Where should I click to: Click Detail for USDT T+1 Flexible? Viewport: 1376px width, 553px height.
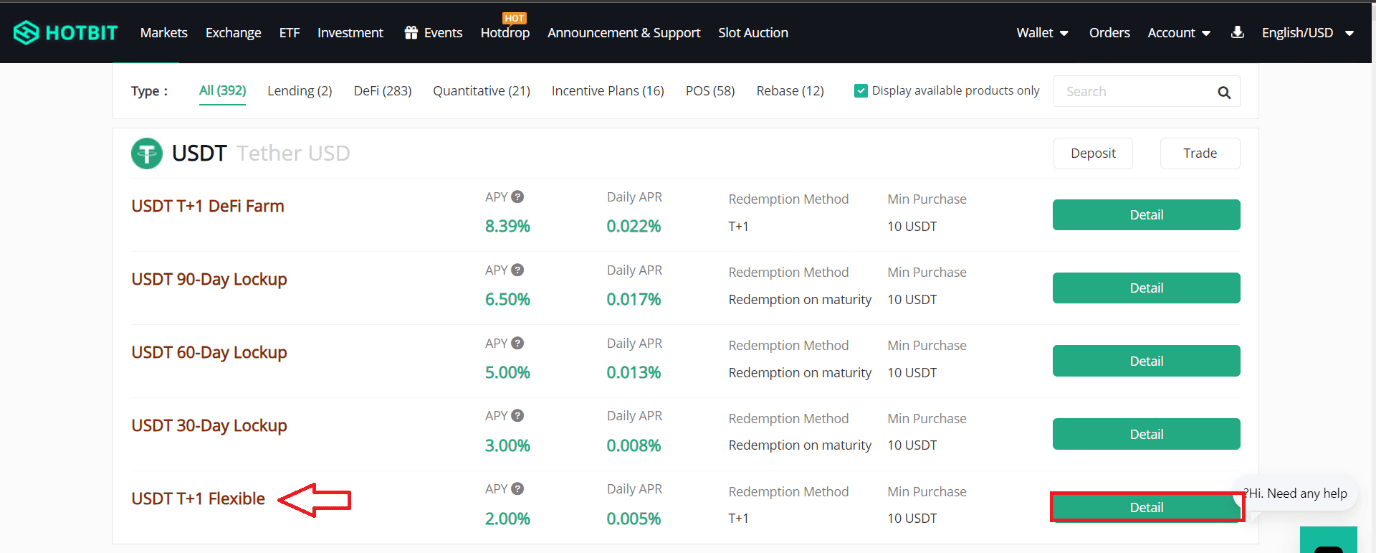[1147, 507]
